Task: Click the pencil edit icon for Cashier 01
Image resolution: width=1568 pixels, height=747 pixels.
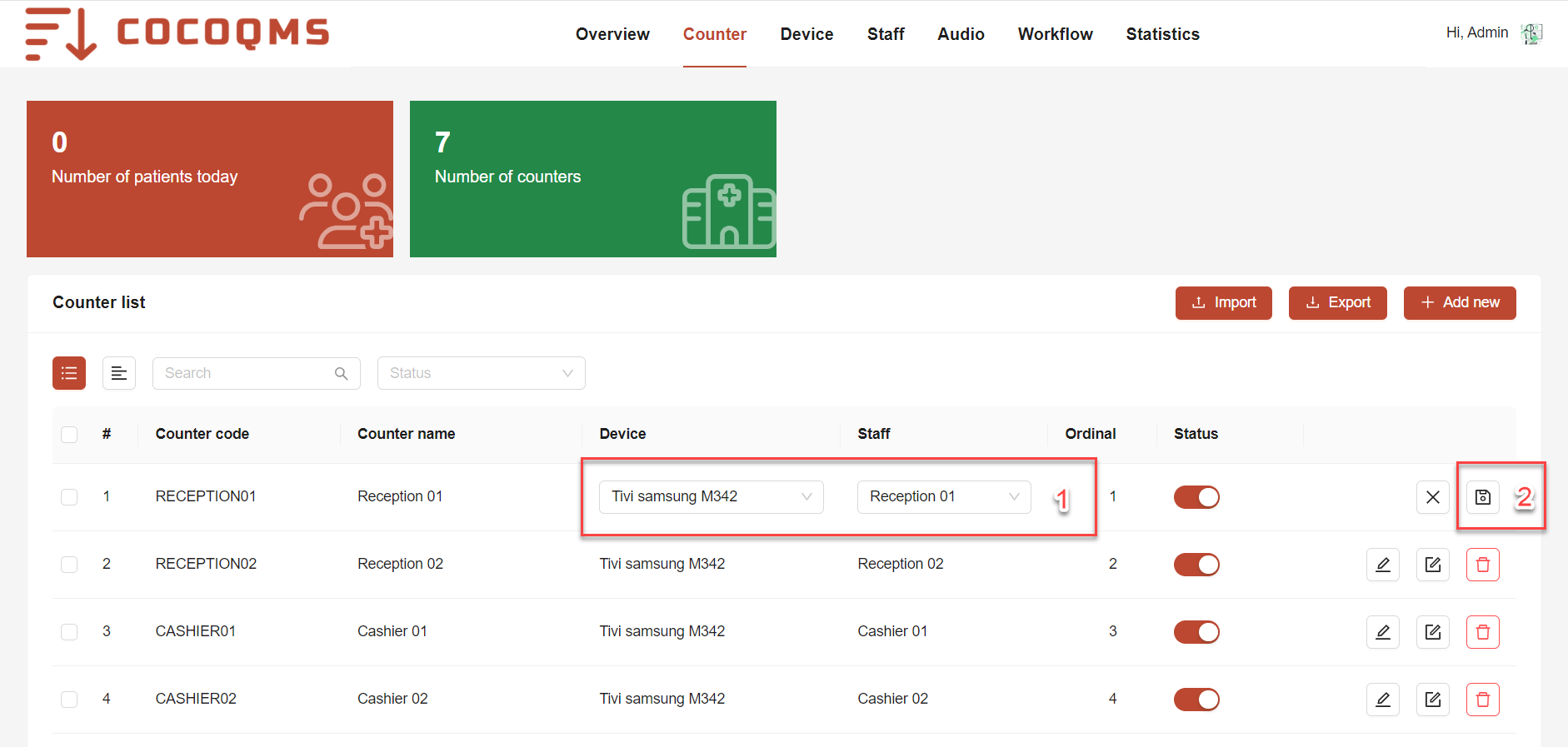Action: click(1382, 632)
